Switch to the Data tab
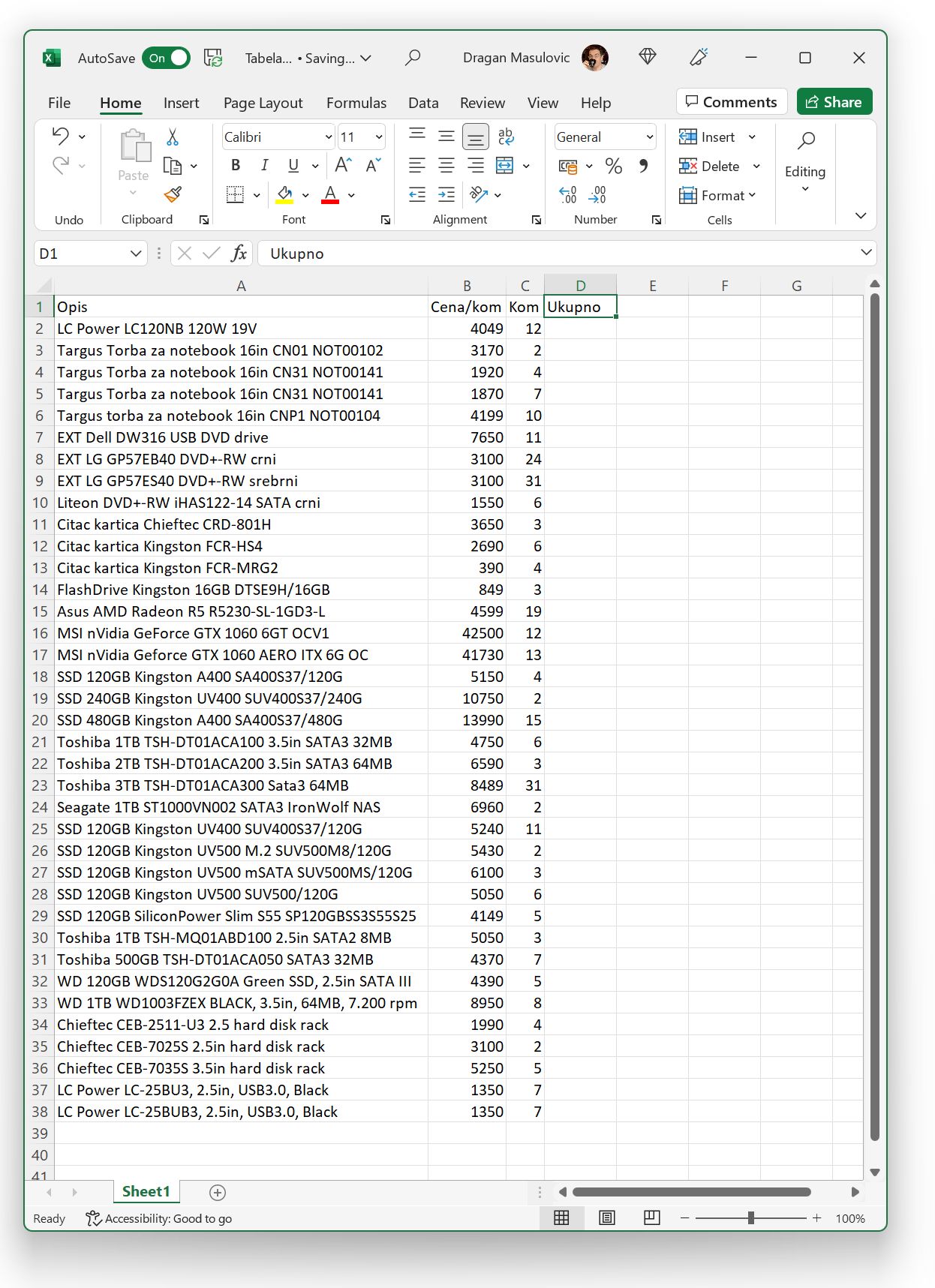Viewport: 935px width, 1288px height. [x=423, y=103]
